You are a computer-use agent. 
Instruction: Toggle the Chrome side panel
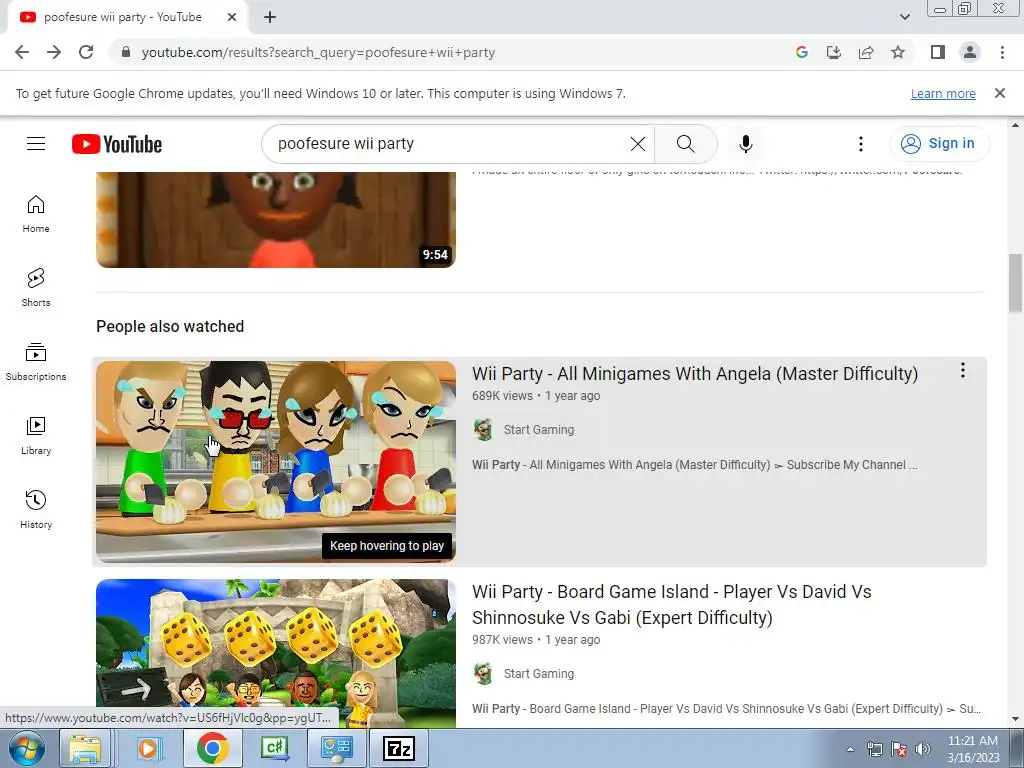[938, 52]
